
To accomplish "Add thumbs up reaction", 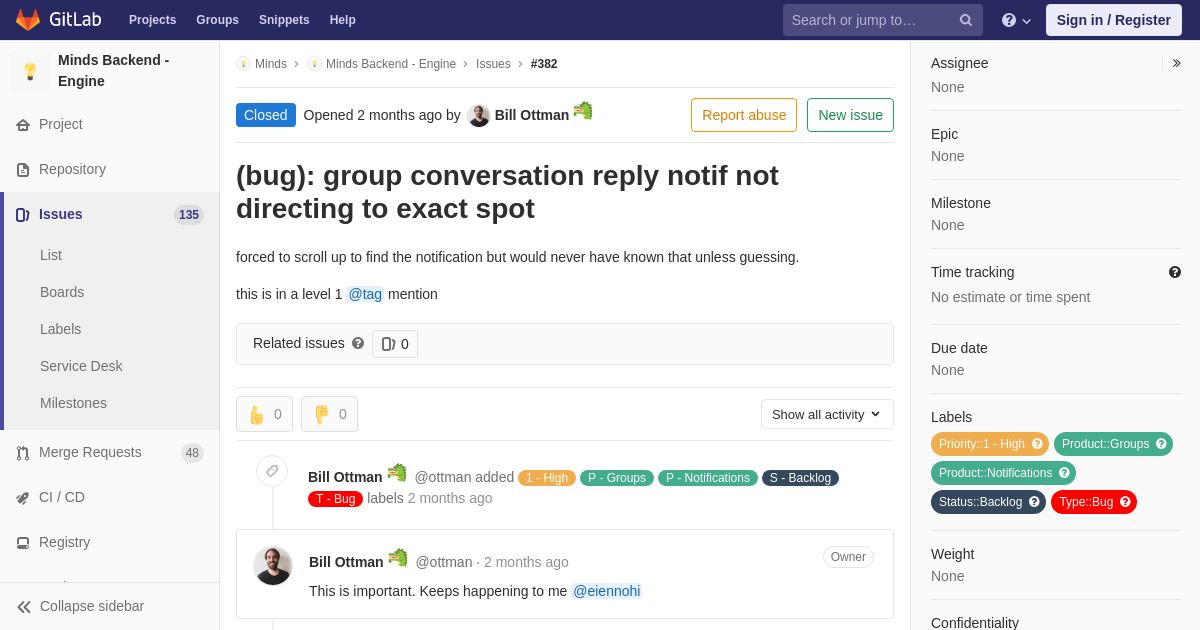I will [264, 414].
